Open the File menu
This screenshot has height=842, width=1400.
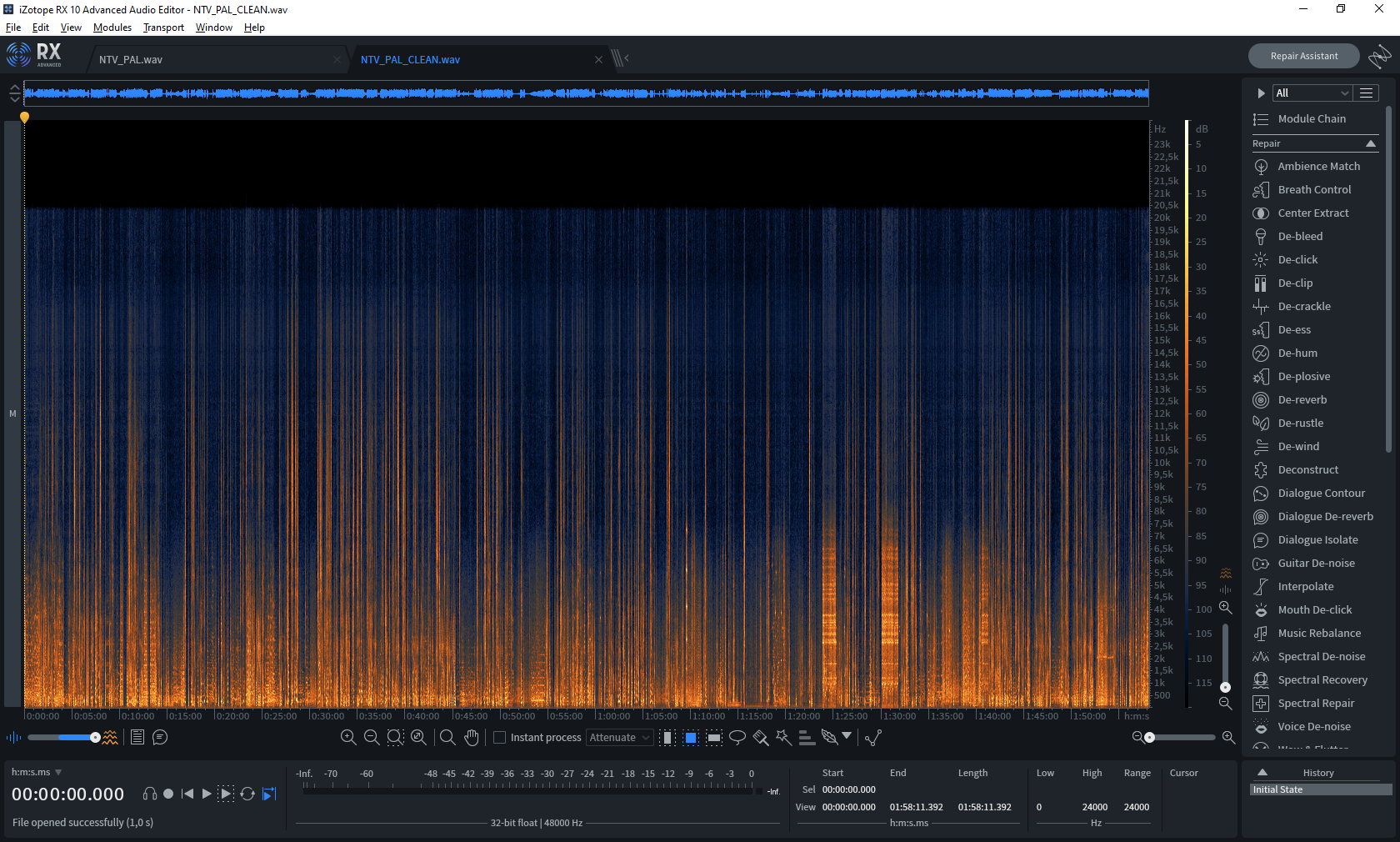[13, 28]
